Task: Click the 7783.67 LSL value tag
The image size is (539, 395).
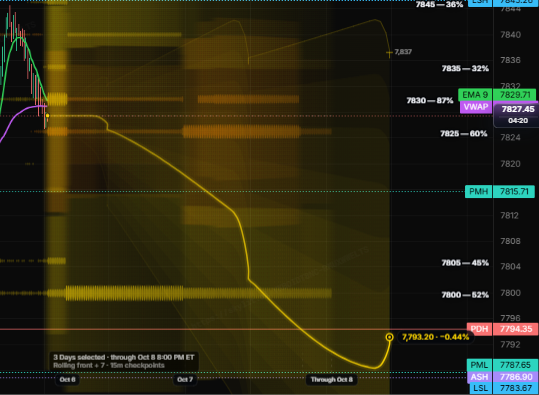Action: pyautogui.click(x=516, y=388)
